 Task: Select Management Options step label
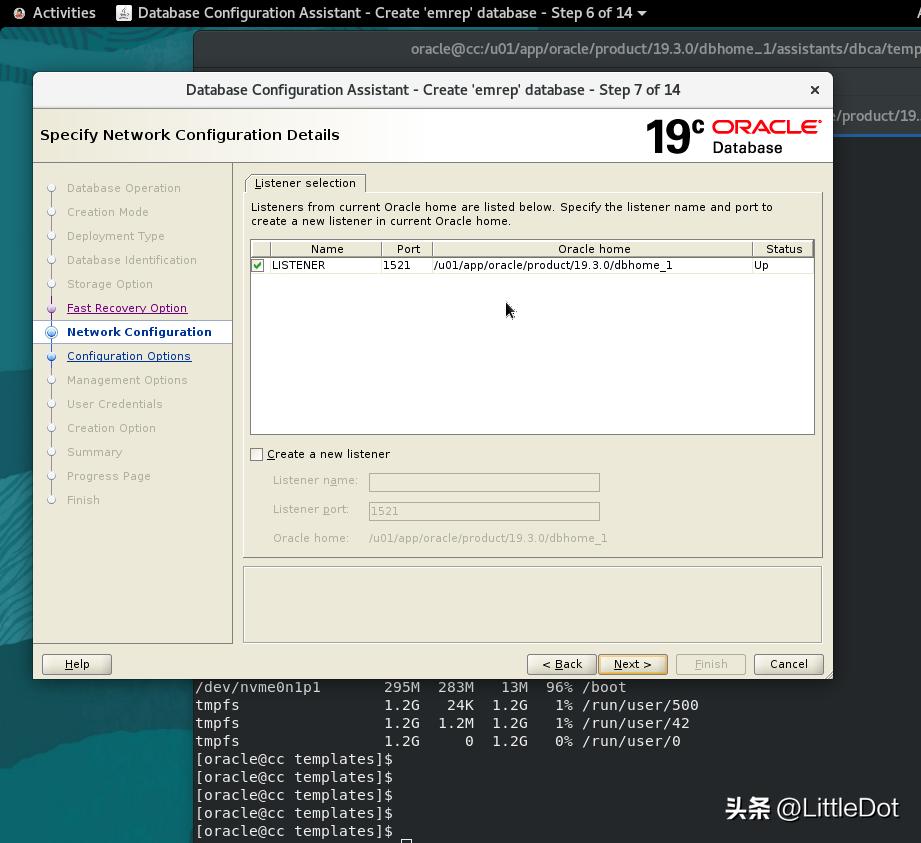[x=127, y=380]
